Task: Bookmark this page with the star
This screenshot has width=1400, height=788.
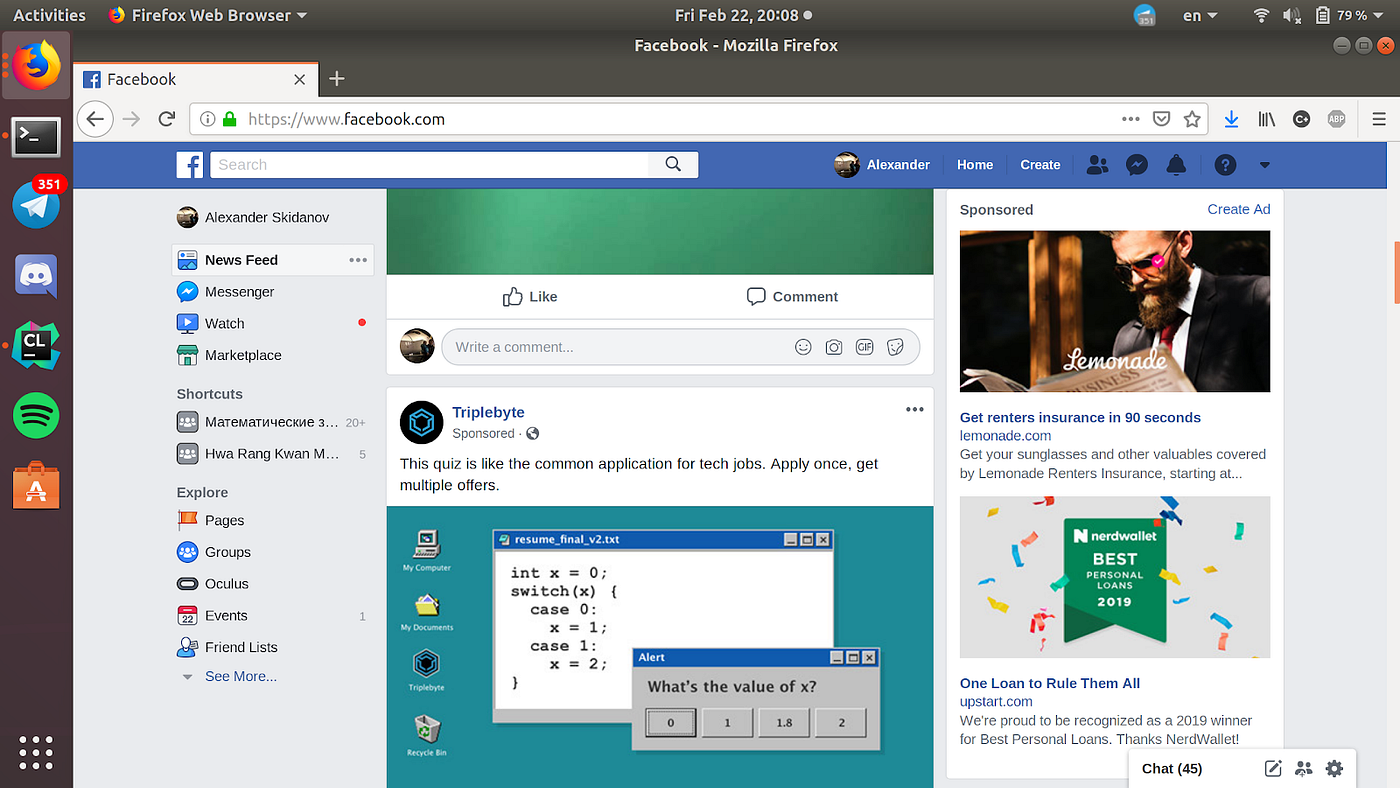Action: (1192, 119)
